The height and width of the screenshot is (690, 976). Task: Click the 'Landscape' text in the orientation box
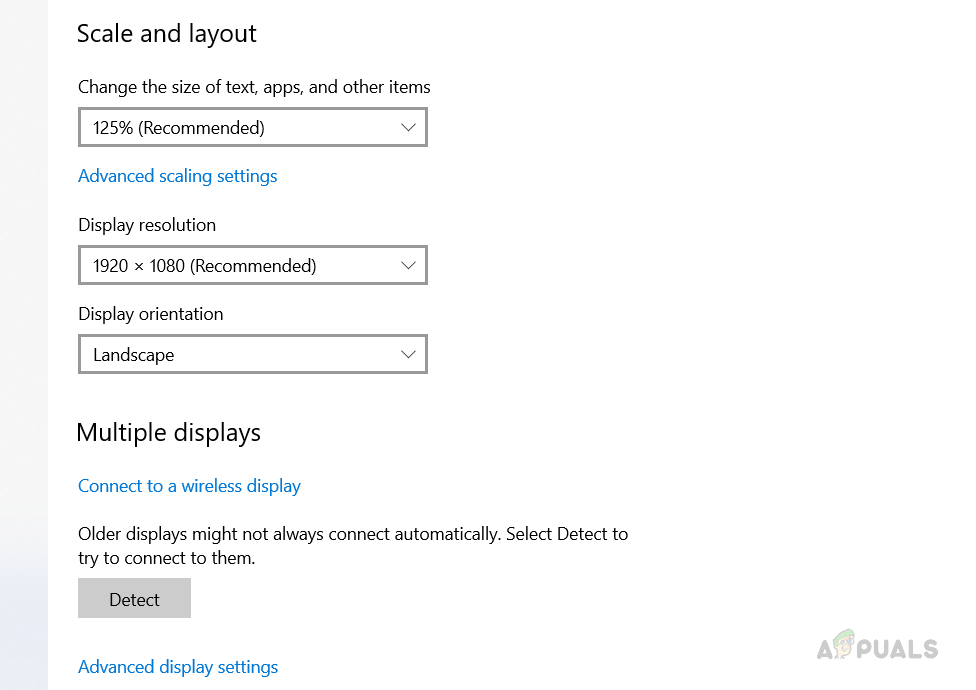point(134,355)
